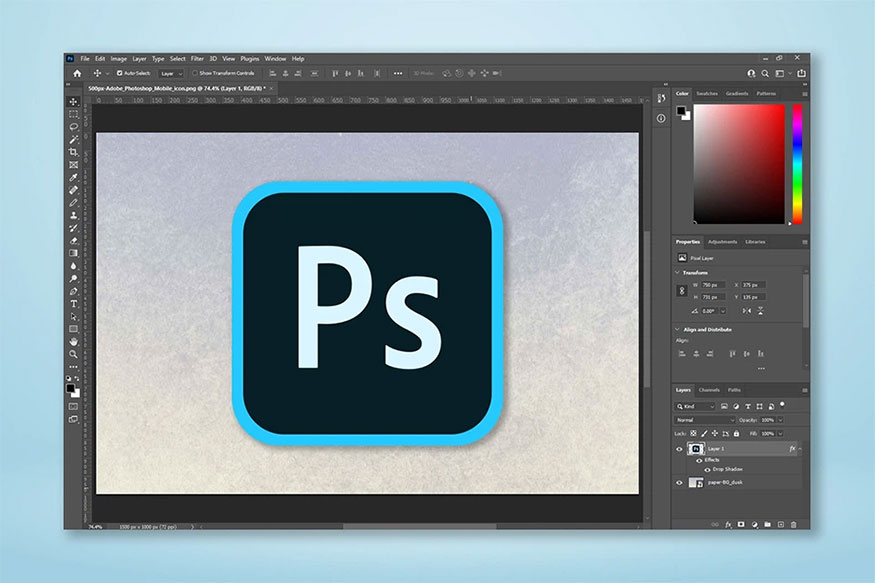Open the Opacity dropdown arrow
This screenshot has width=875, height=583.
click(781, 420)
